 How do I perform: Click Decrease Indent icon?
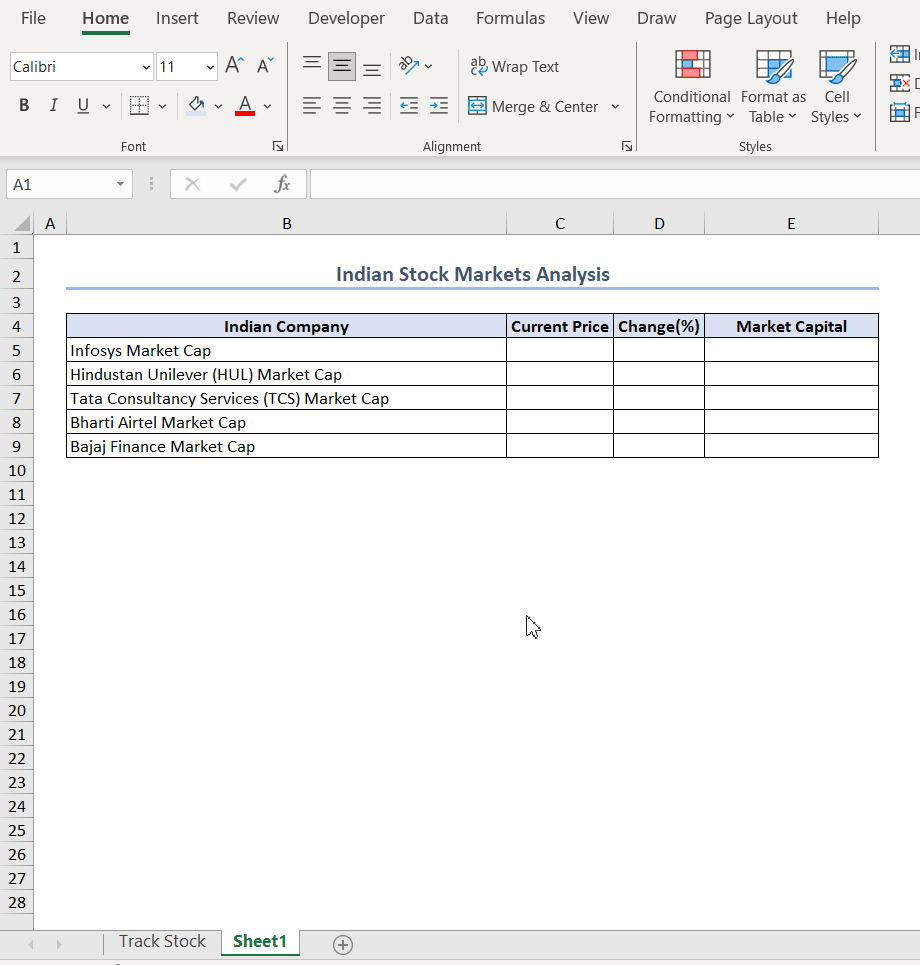pyautogui.click(x=409, y=106)
